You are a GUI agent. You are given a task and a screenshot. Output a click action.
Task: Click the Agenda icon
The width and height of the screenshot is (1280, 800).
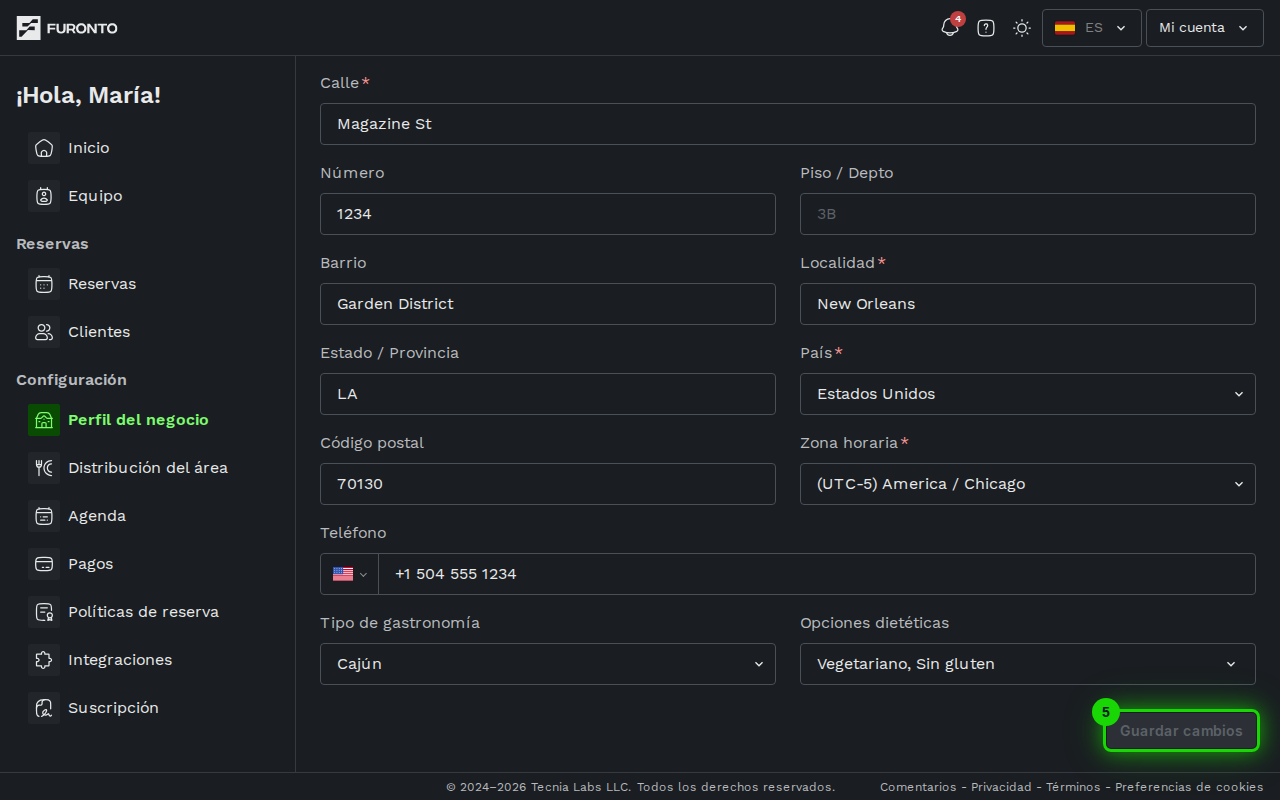[44, 516]
